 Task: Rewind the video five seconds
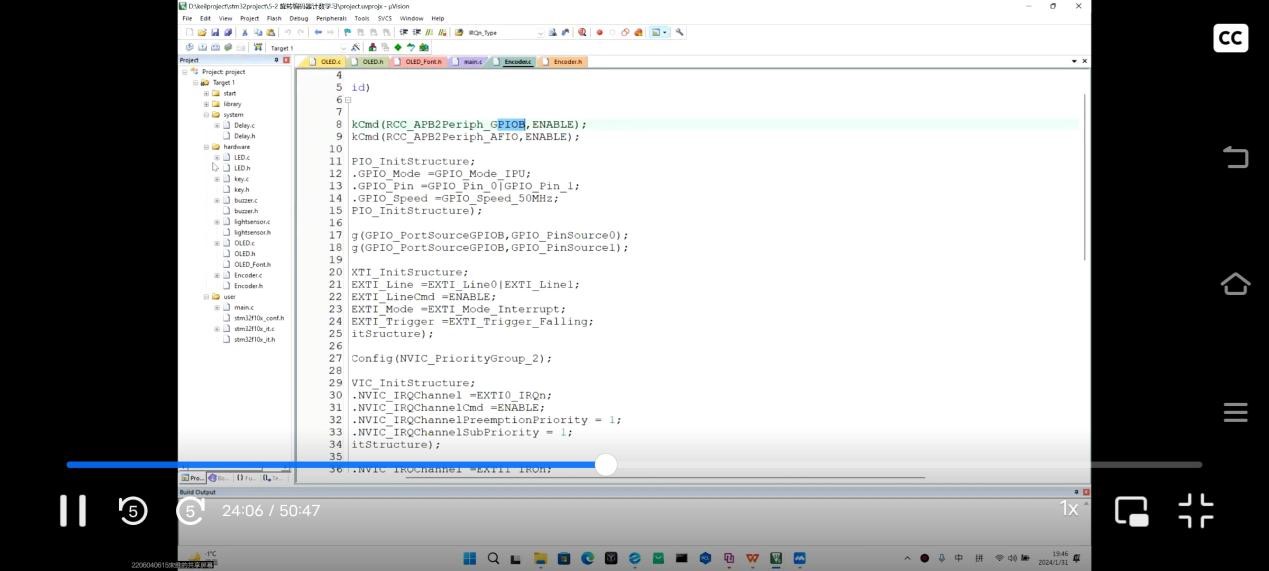pos(133,510)
